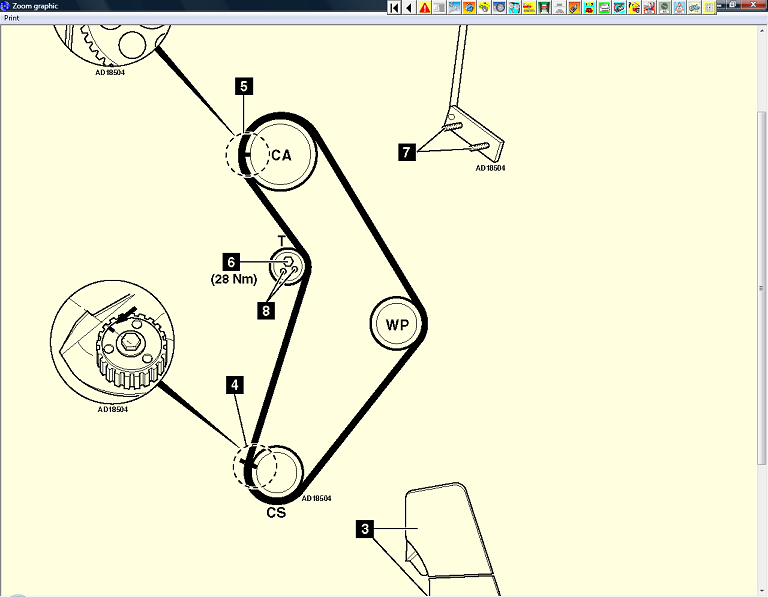Click the jump-to-first-page arrow icon

click(394, 7)
